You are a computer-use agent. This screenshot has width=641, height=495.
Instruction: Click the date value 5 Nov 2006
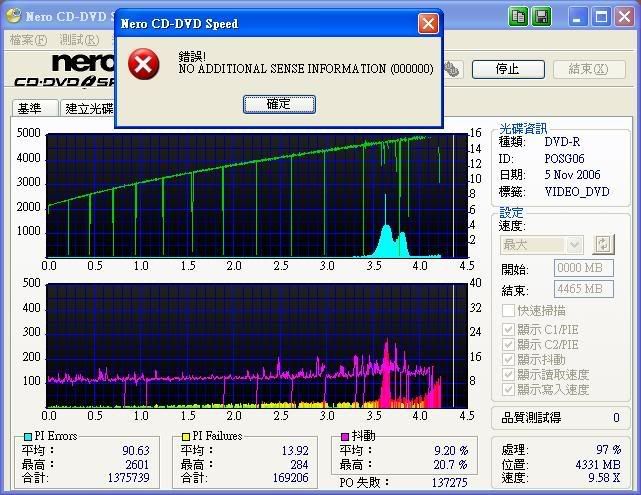click(x=572, y=175)
